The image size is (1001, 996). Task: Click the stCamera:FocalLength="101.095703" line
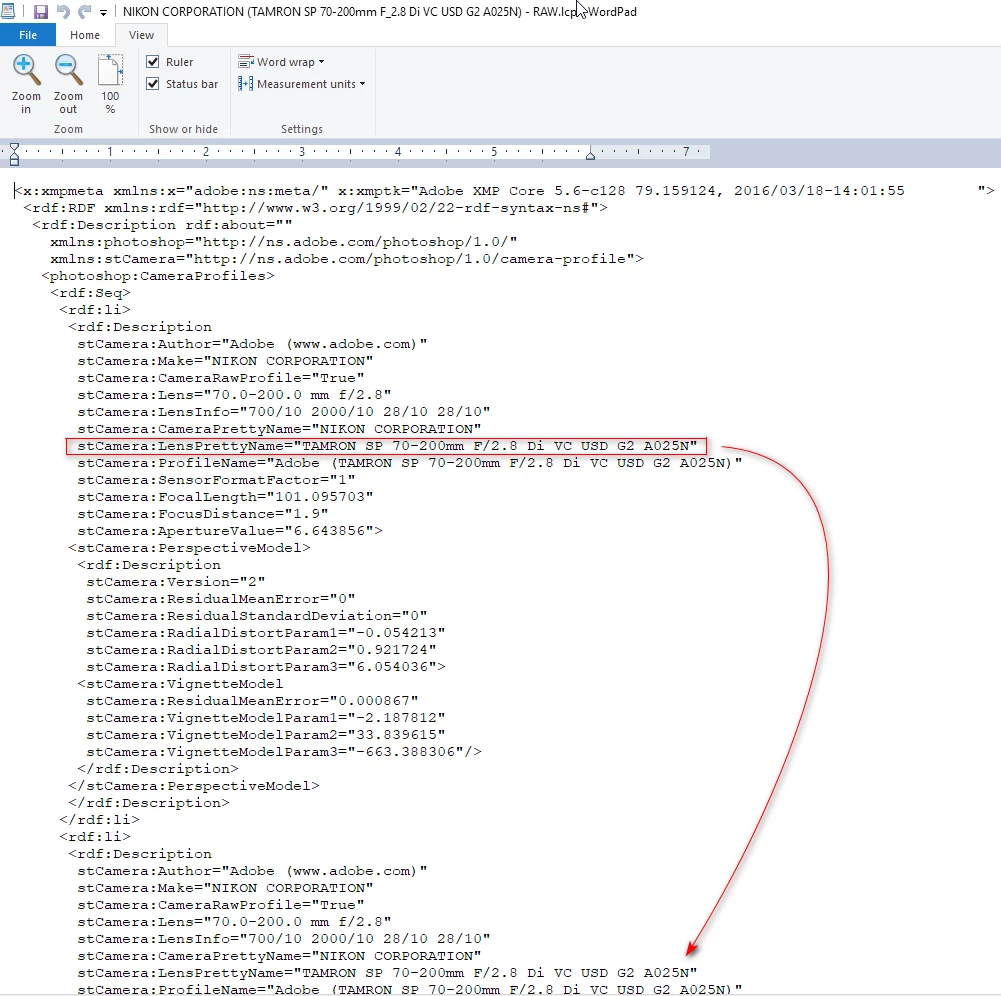coord(225,497)
